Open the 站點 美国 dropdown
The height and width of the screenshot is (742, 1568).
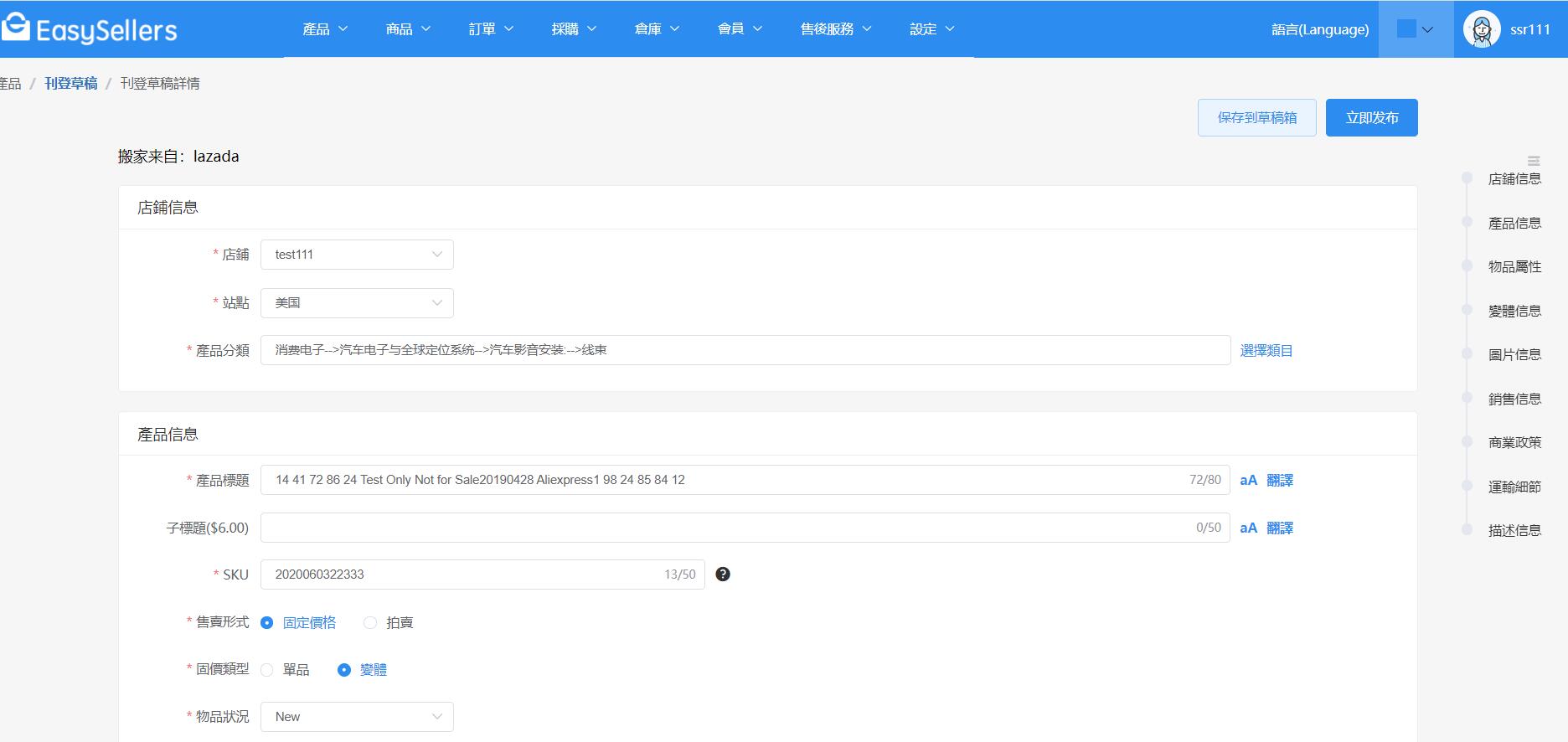click(x=357, y=303)
